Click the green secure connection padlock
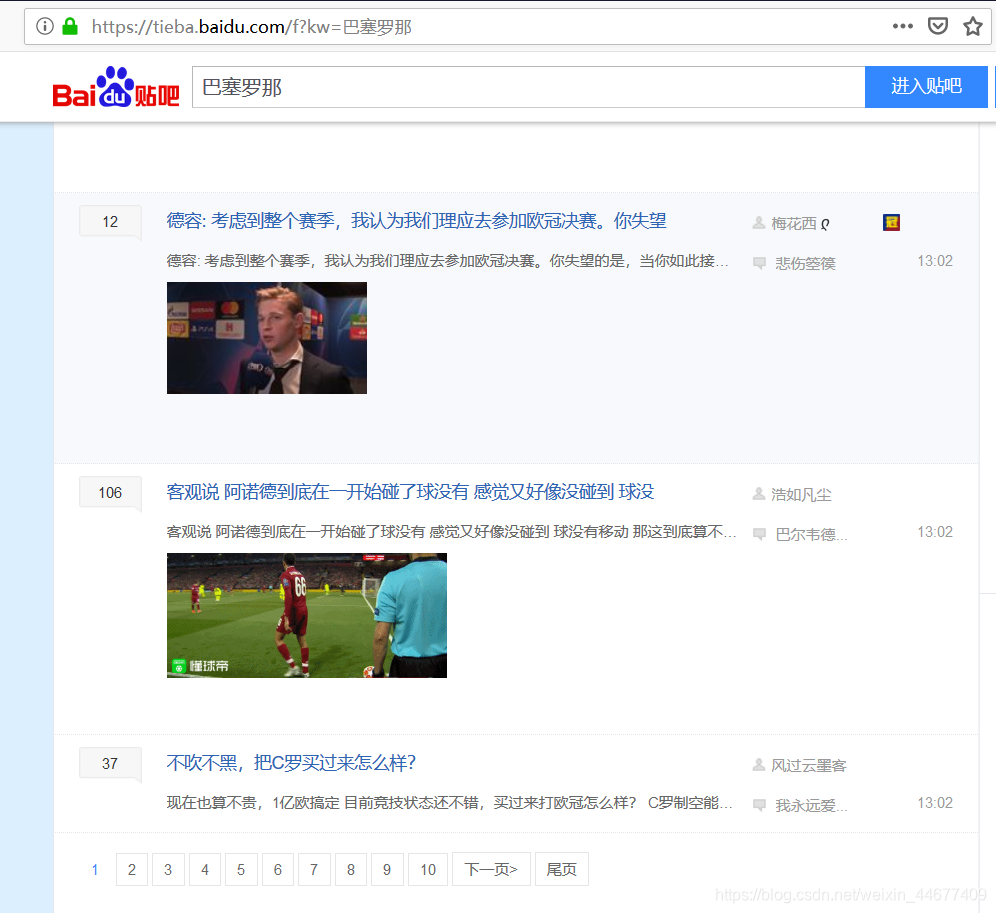The image size is (996, 913). pyautogui.click(x=70, y=26)
